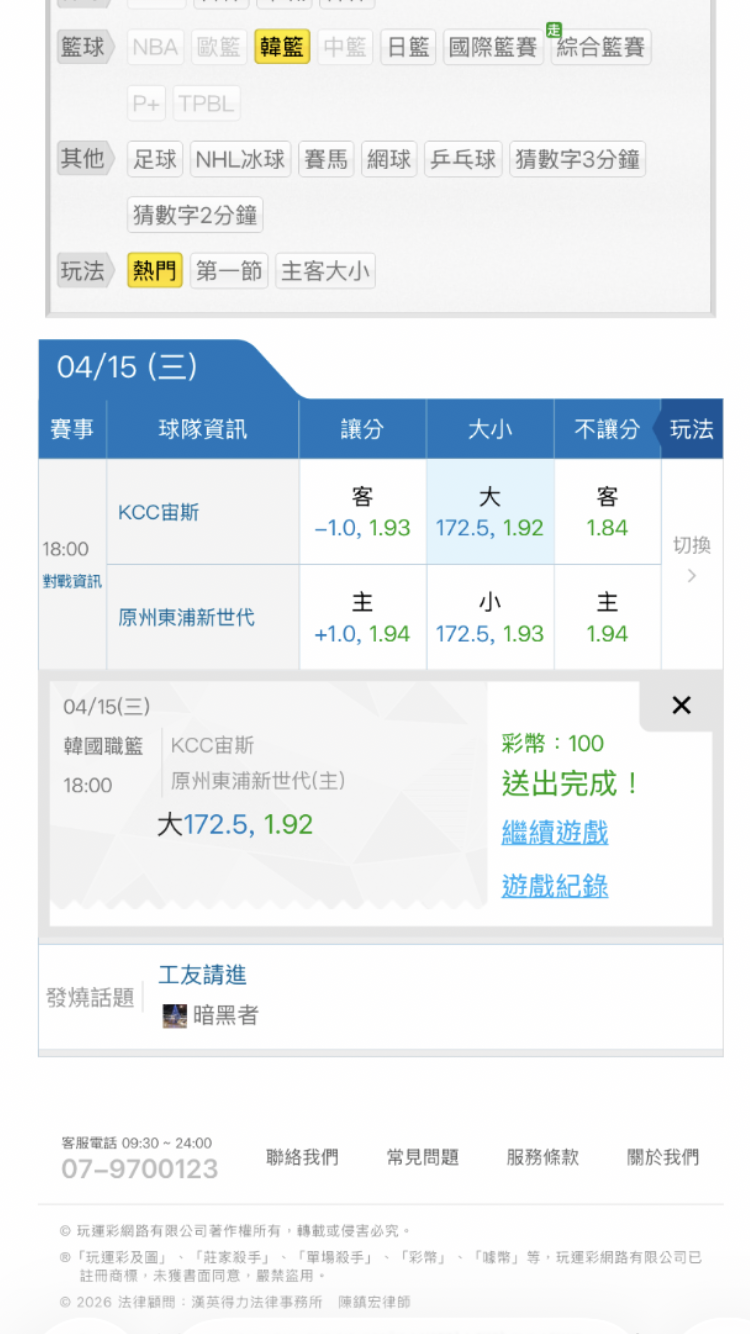Open the 工友請進 hot topic
This screenshot has height=1334, width=750.
pos(202,975)
